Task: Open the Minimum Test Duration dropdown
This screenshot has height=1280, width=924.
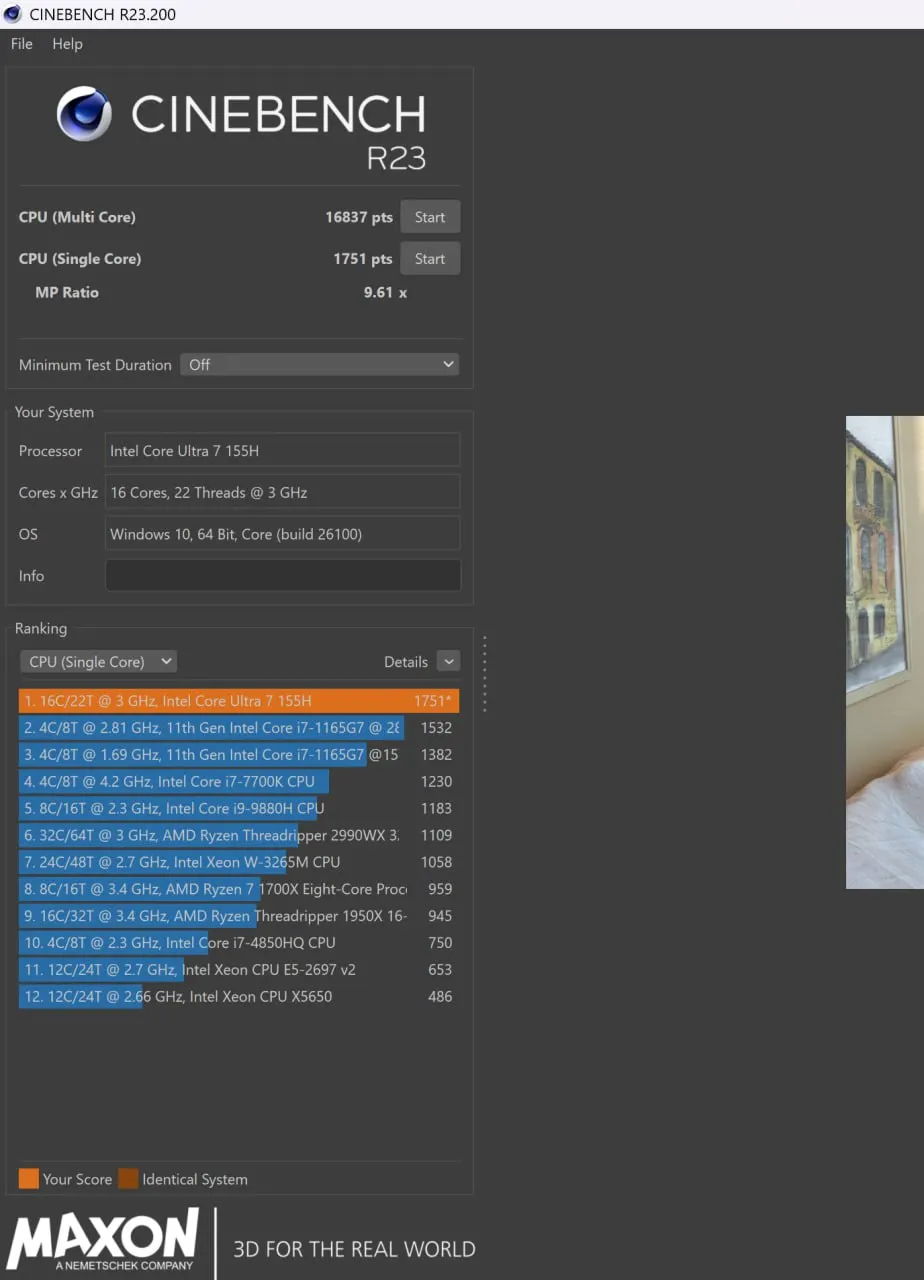Action: (320, 365)
